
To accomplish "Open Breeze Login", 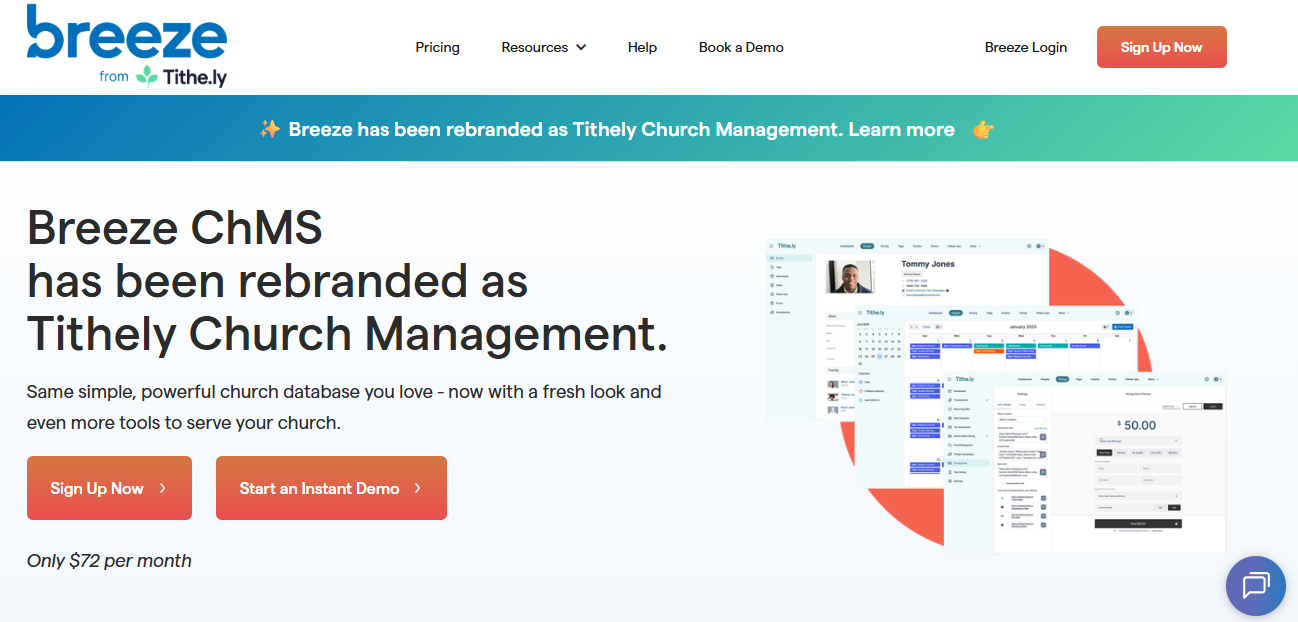I will click(x=1026, y=47).
